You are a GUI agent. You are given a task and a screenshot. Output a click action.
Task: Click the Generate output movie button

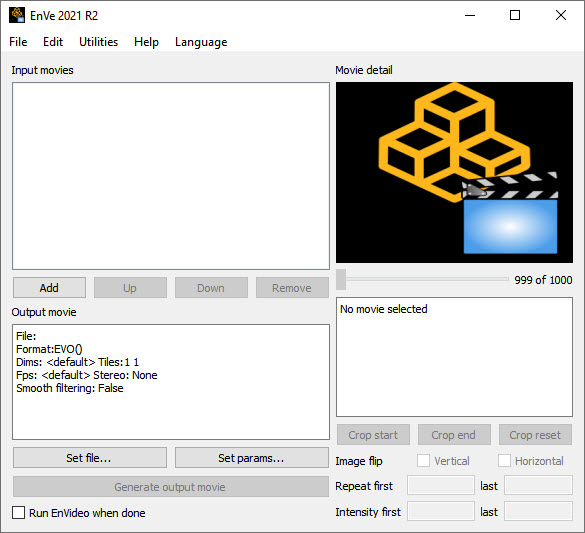171,486
